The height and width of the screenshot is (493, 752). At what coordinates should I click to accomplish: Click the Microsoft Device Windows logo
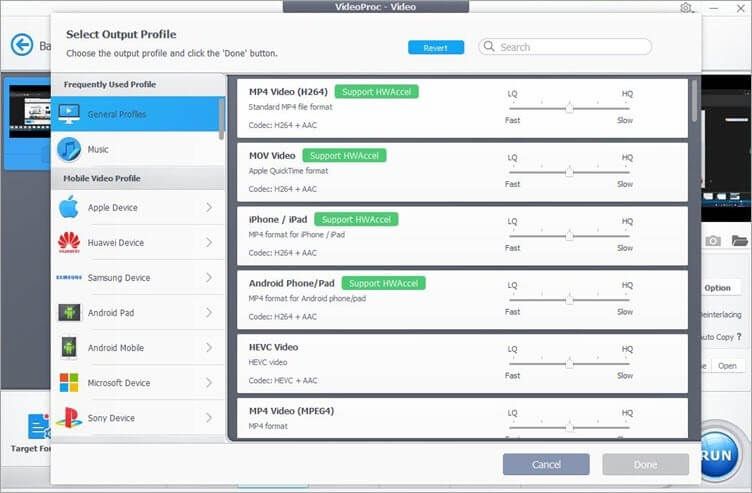68,383
